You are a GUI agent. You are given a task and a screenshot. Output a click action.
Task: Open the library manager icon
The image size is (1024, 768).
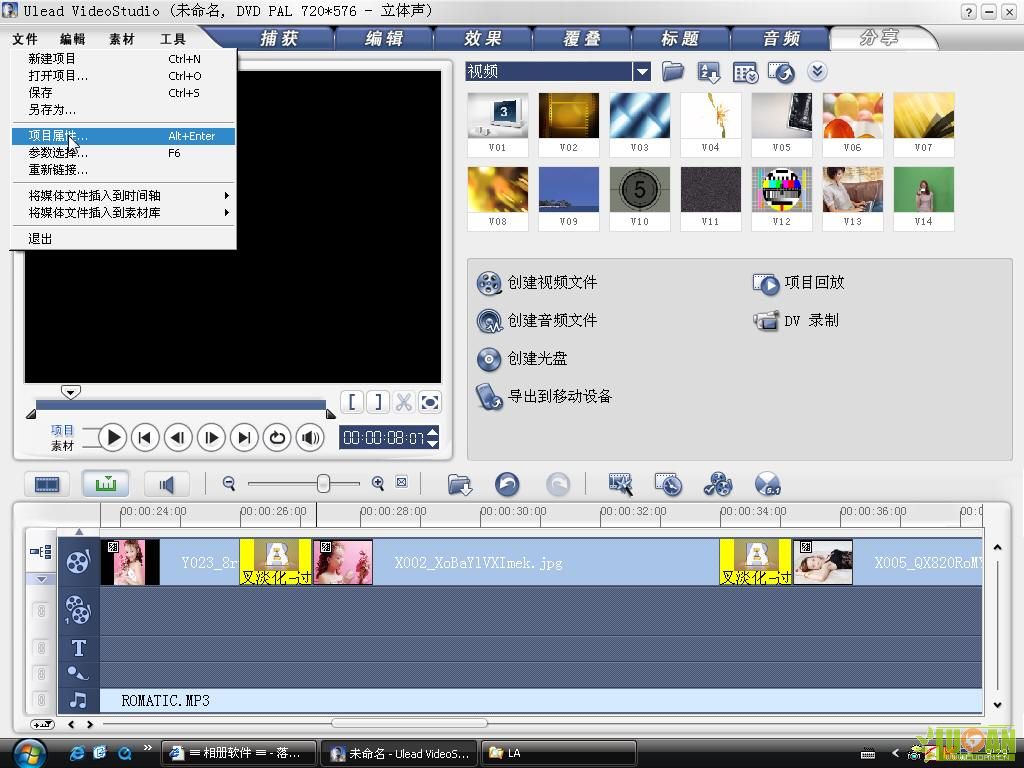click(745, 72)
